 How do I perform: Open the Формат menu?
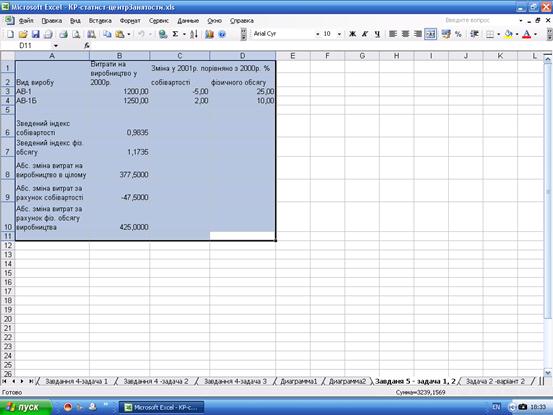130,21
